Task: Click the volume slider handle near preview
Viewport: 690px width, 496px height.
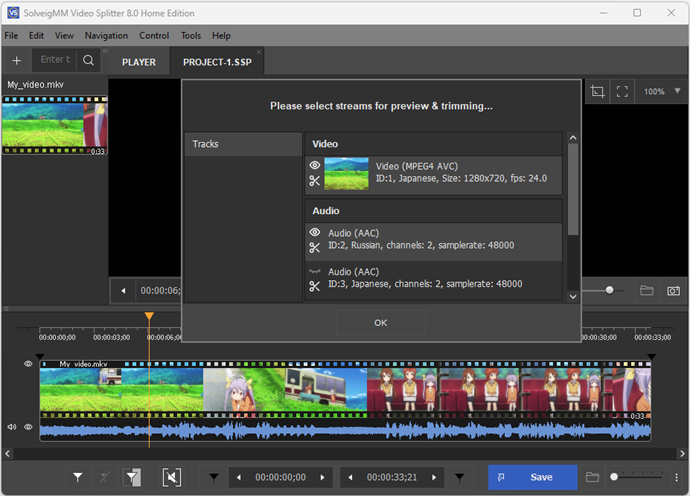Action: (609, 290)
